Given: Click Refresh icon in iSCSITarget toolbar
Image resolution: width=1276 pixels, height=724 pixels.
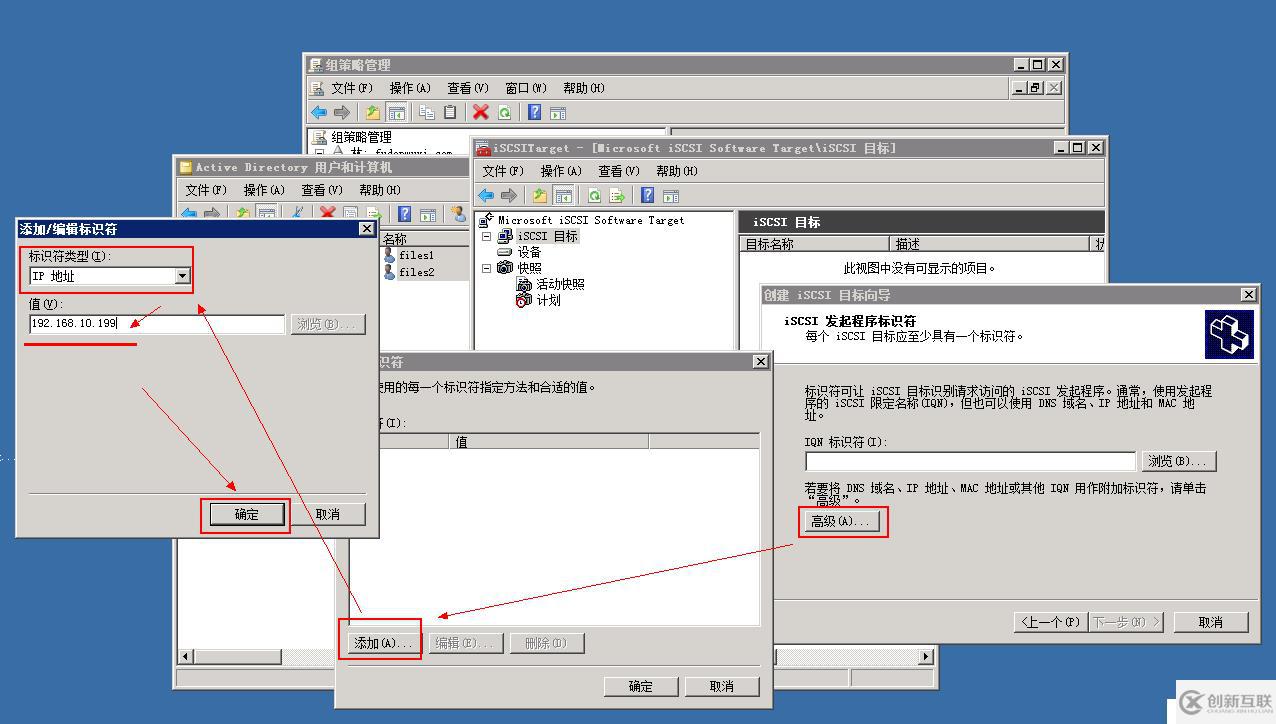Looking at the screenshot, I should click(x=594, y=196).
